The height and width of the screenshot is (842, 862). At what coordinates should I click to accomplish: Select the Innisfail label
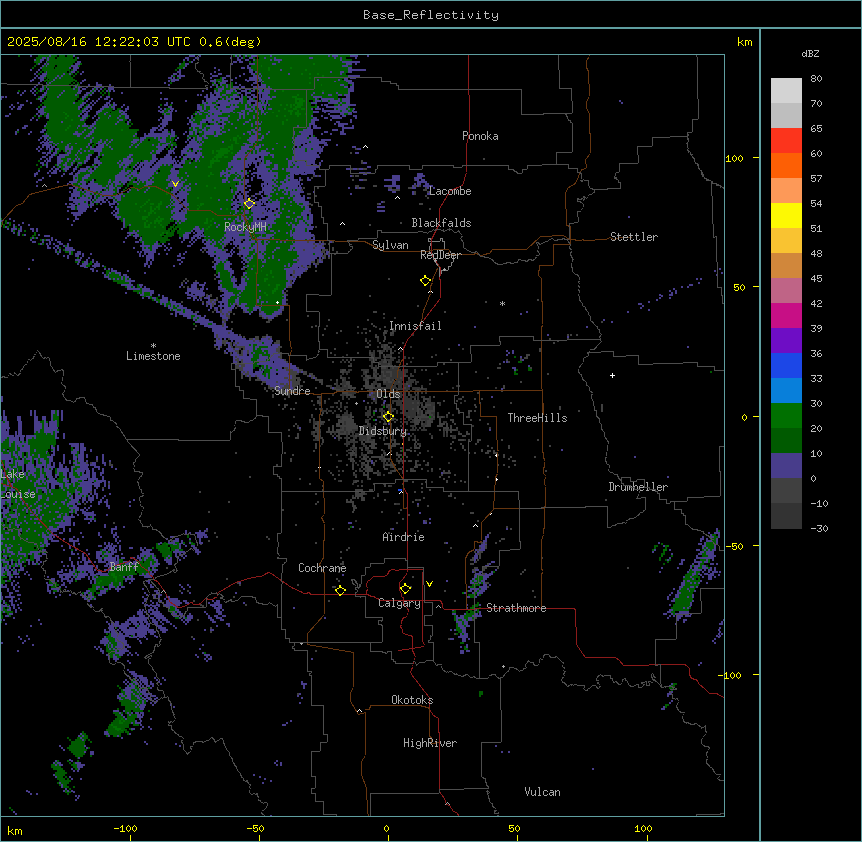415,326
